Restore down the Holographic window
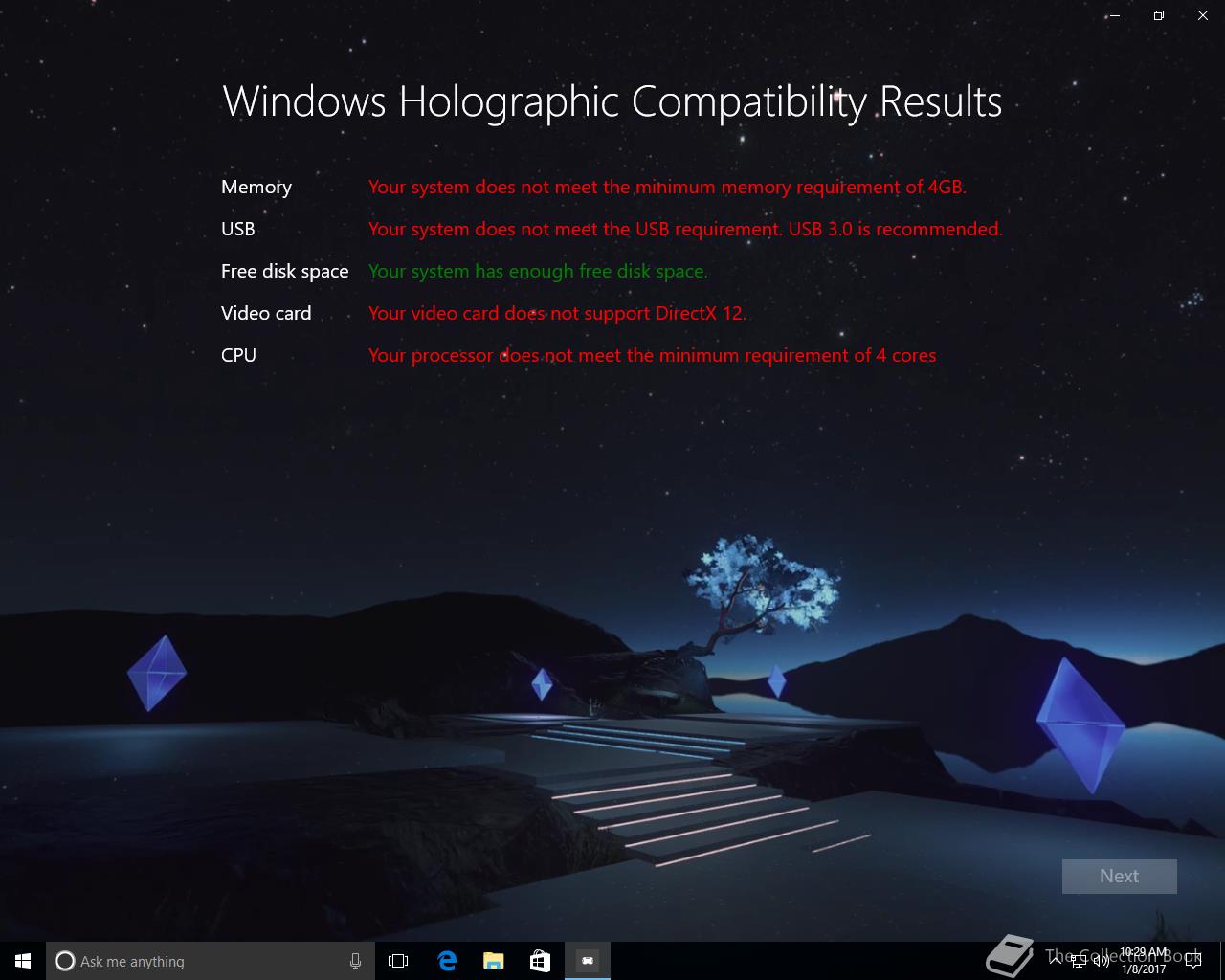 pyautogui.click(x=1159, y=15)
